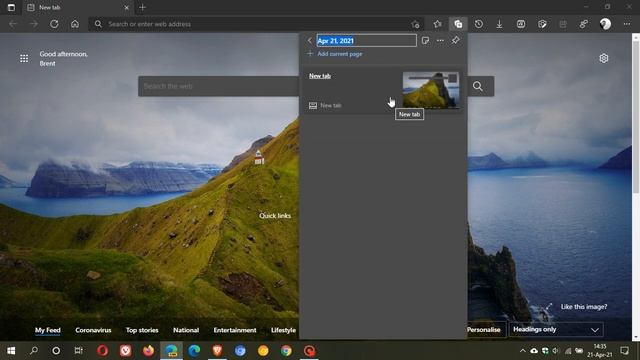Open a new tab with plus button

pos(142,7)
